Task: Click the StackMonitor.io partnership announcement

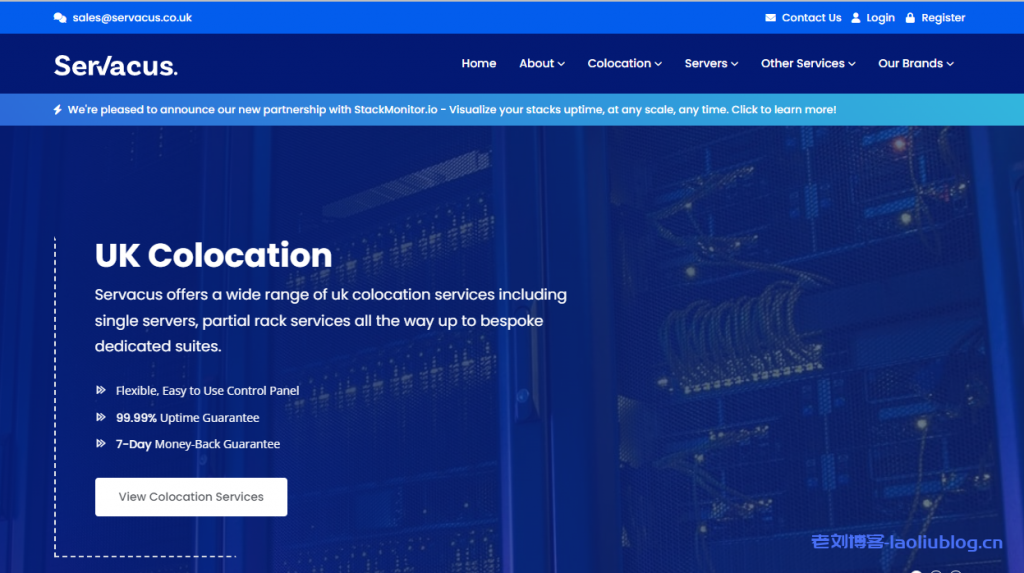Action: coord(451,110)
